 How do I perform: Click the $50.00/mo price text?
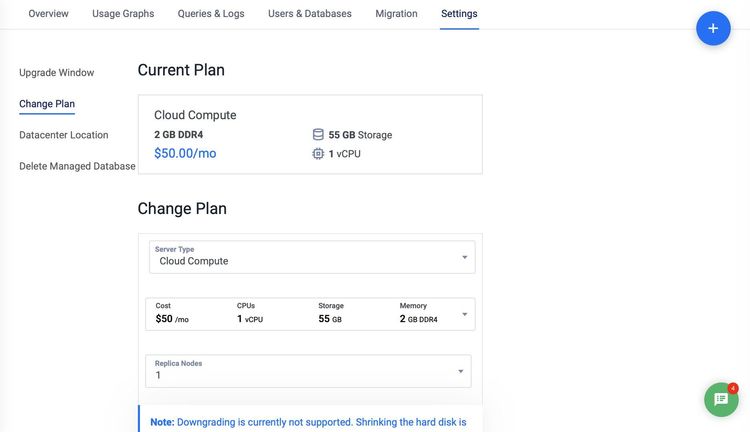point(185,153)
